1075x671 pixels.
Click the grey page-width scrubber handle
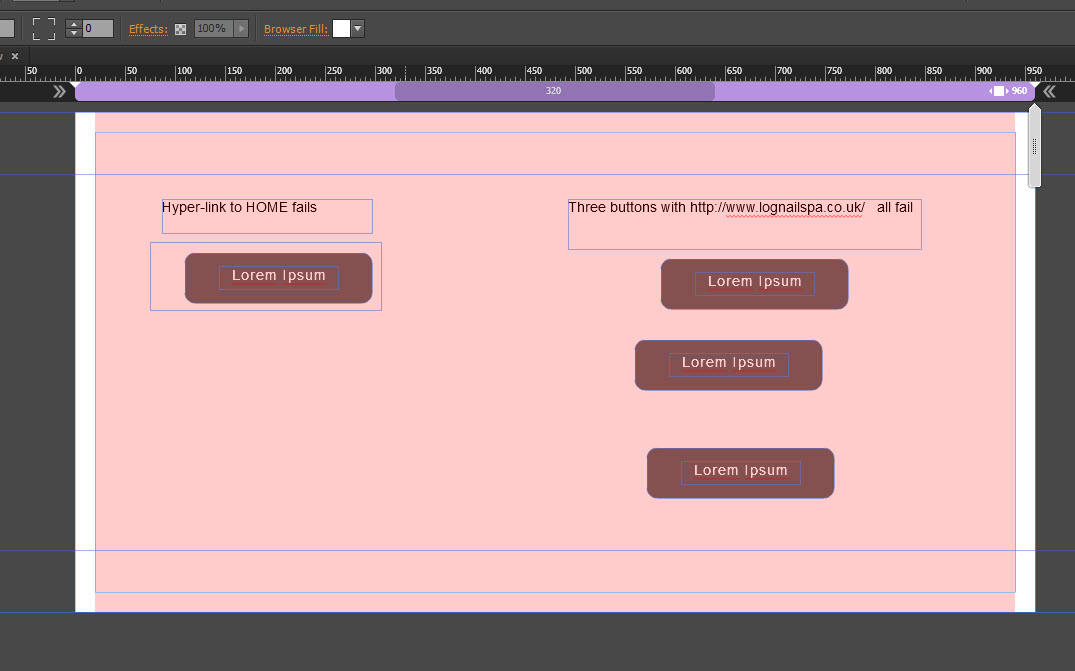1035,145
